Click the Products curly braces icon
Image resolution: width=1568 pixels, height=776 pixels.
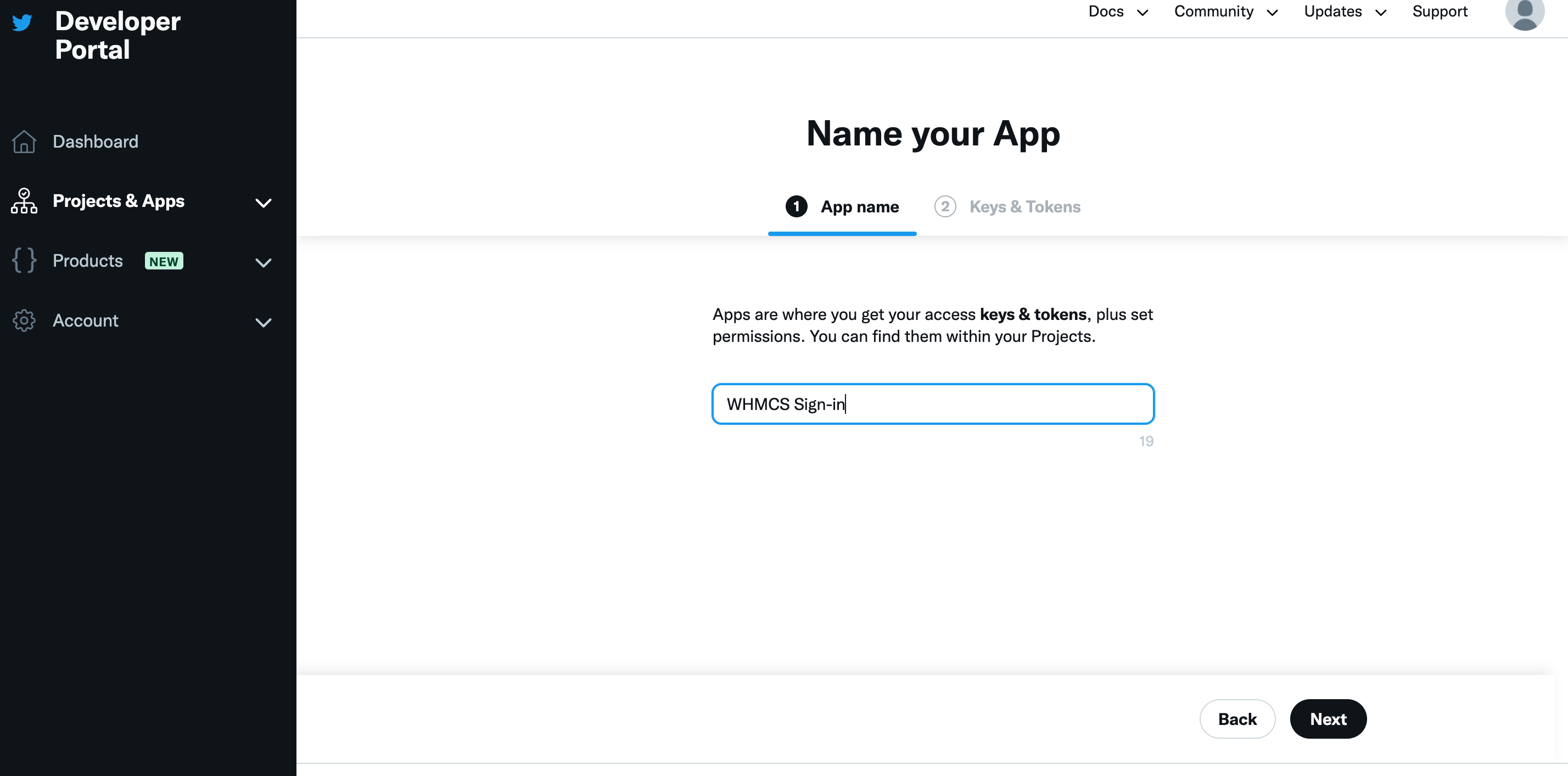pos(24,261)
